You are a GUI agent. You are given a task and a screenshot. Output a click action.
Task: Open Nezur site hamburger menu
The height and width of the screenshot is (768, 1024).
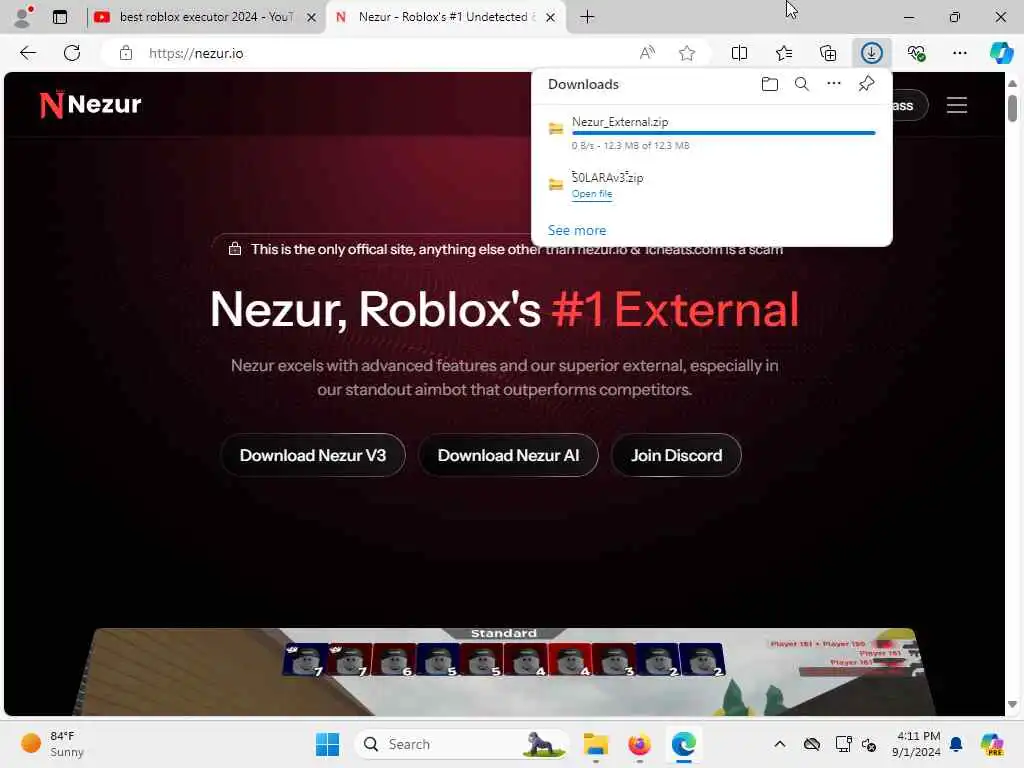(957, 105)
